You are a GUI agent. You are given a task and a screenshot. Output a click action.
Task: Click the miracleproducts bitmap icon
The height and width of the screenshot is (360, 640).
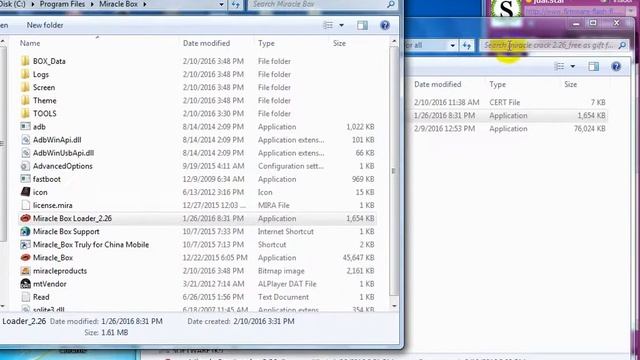point(25,271)
